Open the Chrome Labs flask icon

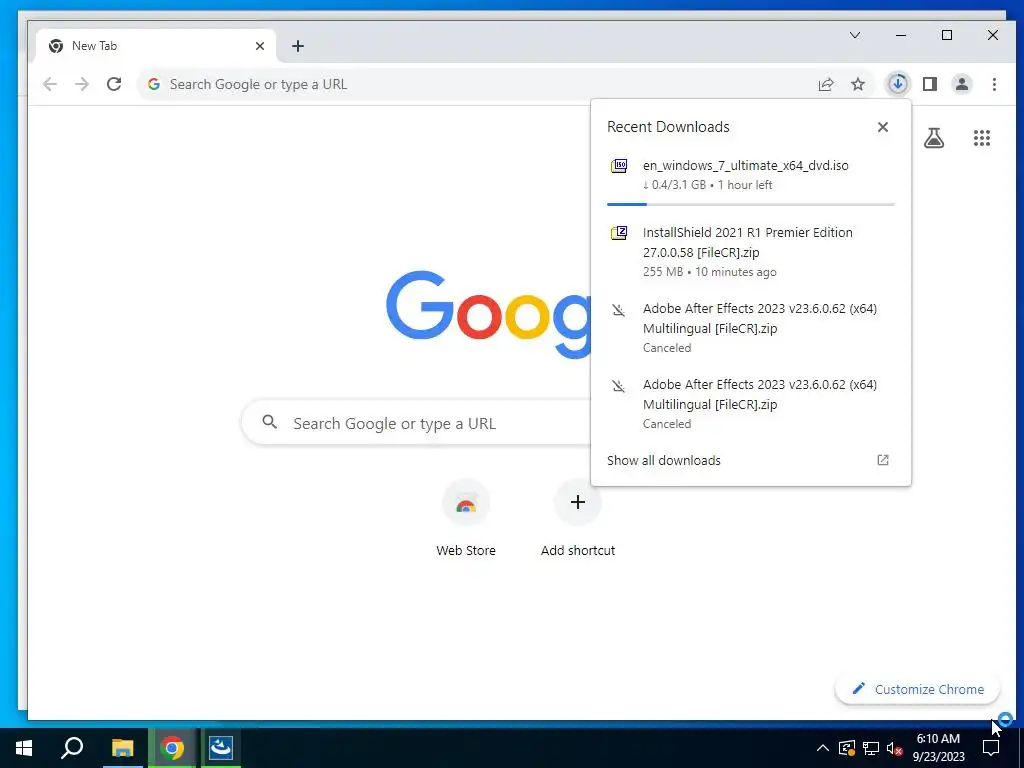[934, 138]
